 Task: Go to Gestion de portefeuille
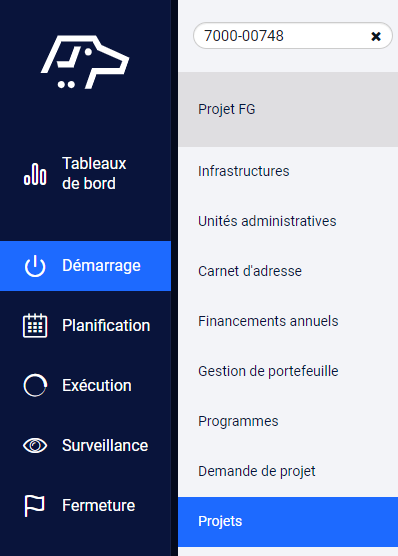[268, 371]
